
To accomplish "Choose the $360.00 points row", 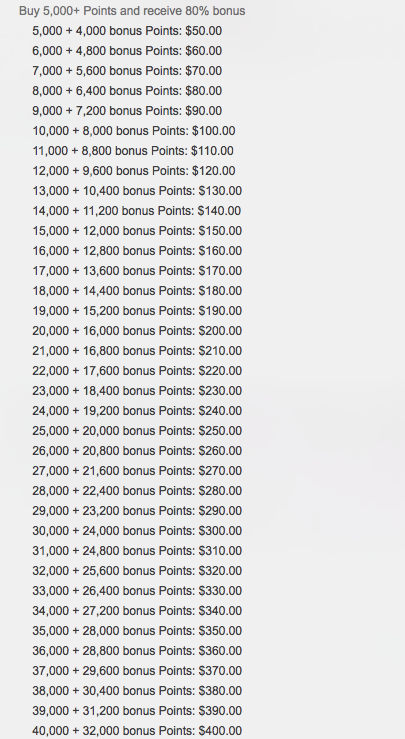I will 137,651.
